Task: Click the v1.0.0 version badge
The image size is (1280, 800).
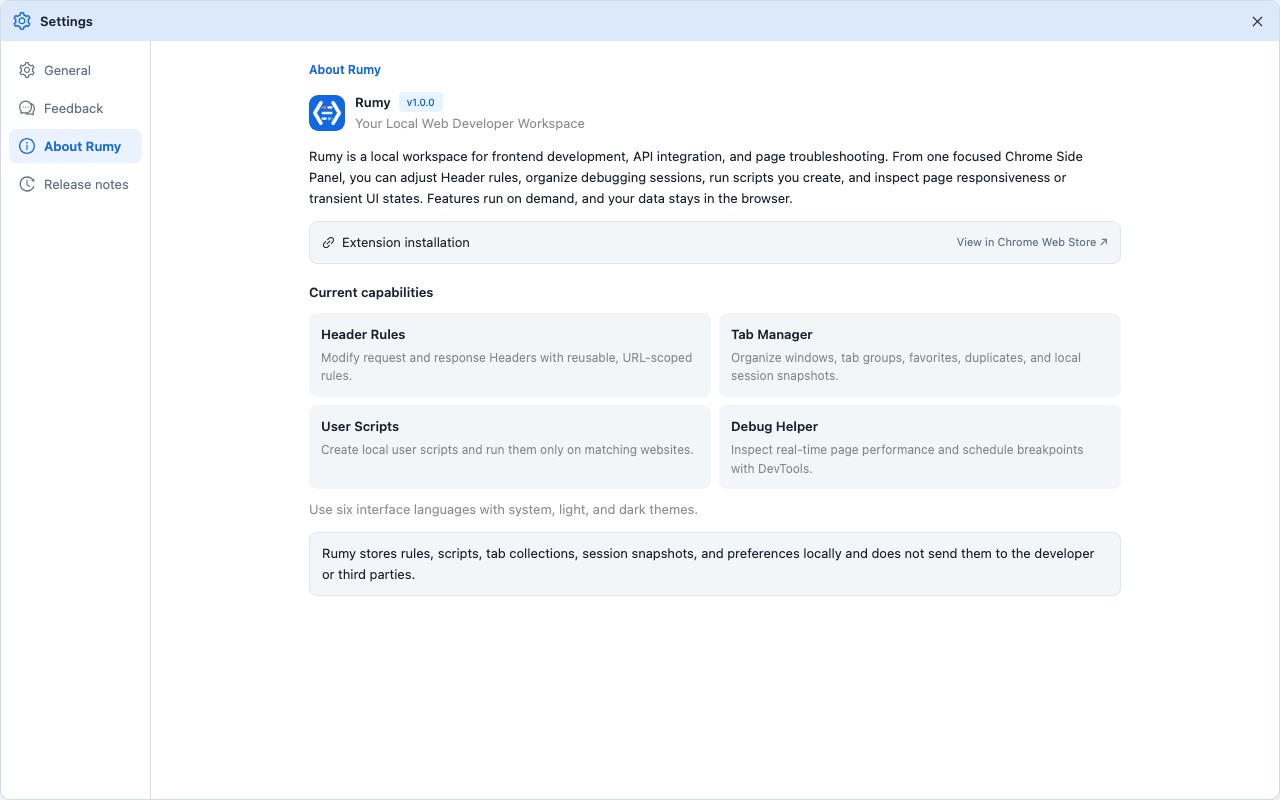Action: click(x=421, y=102)
